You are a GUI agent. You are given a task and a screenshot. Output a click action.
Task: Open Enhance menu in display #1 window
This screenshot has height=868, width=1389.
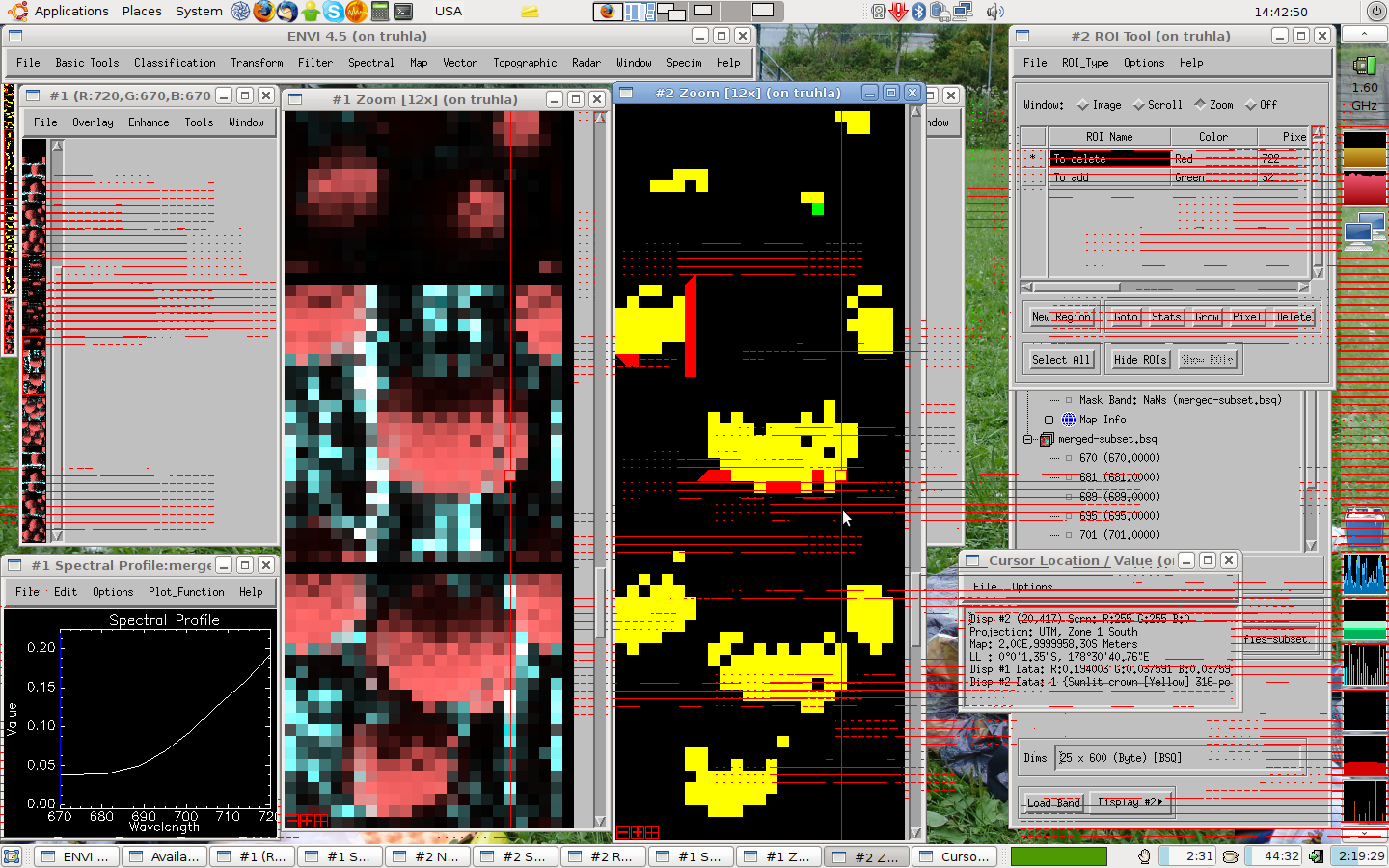pos(149,122)
